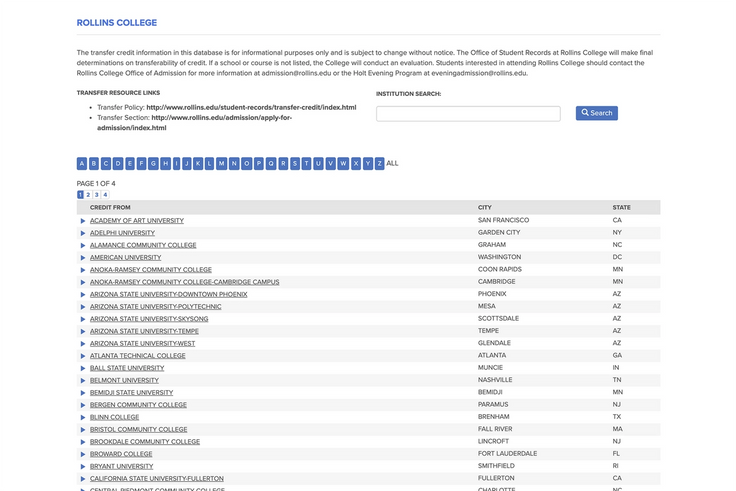Screen dimensions: 736x491
Task: Open Bristol Community College link
Action: click(138, 430)
